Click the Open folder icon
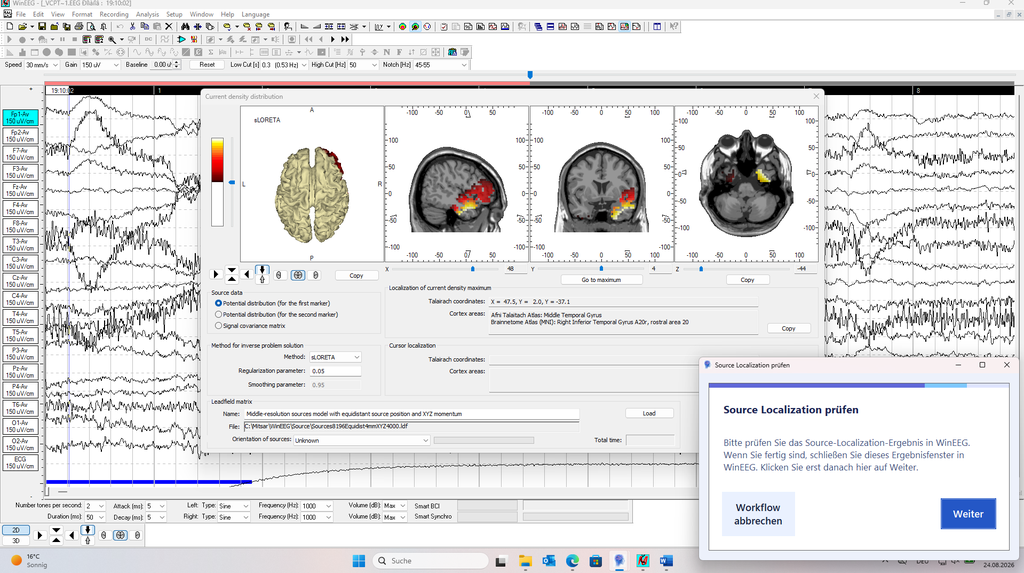 point(22,27)
